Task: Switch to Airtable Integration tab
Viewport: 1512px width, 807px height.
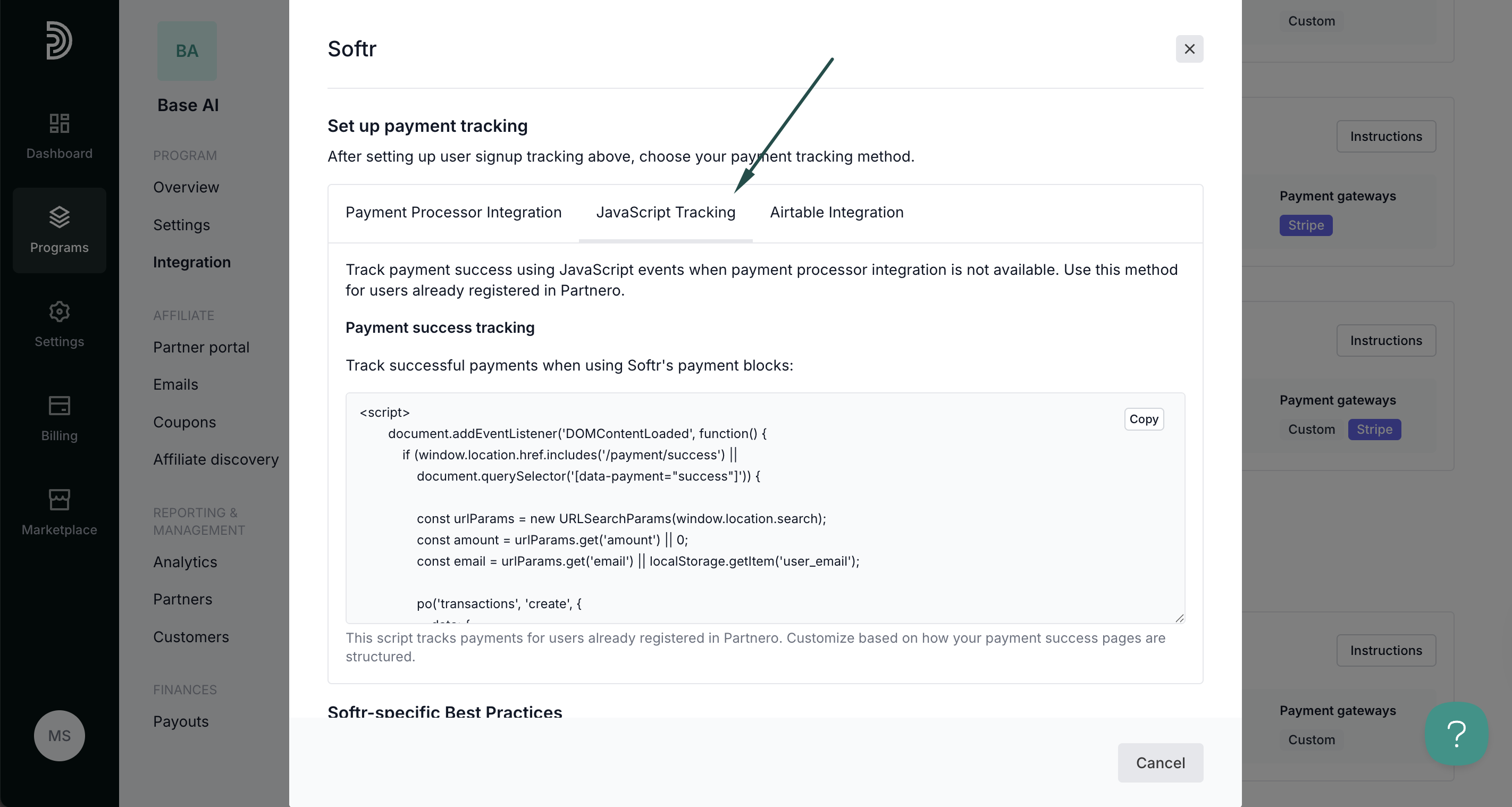Action: click(836, 213)
